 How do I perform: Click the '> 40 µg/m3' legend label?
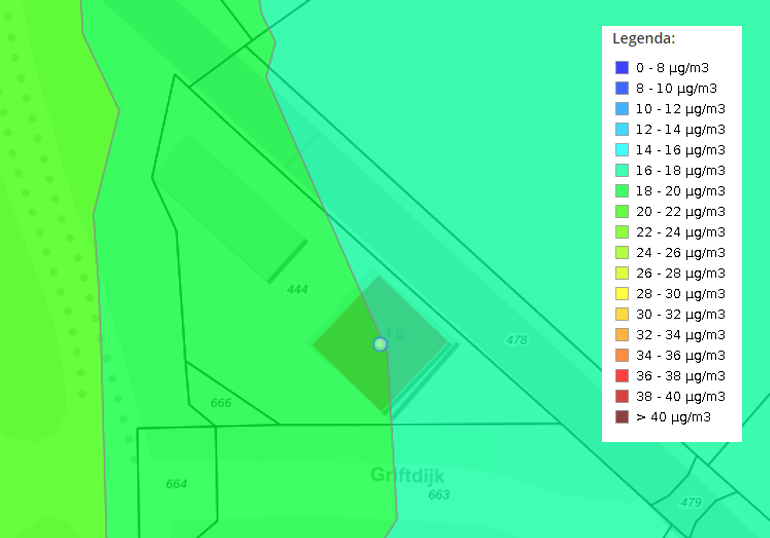(x=673, y=417)
